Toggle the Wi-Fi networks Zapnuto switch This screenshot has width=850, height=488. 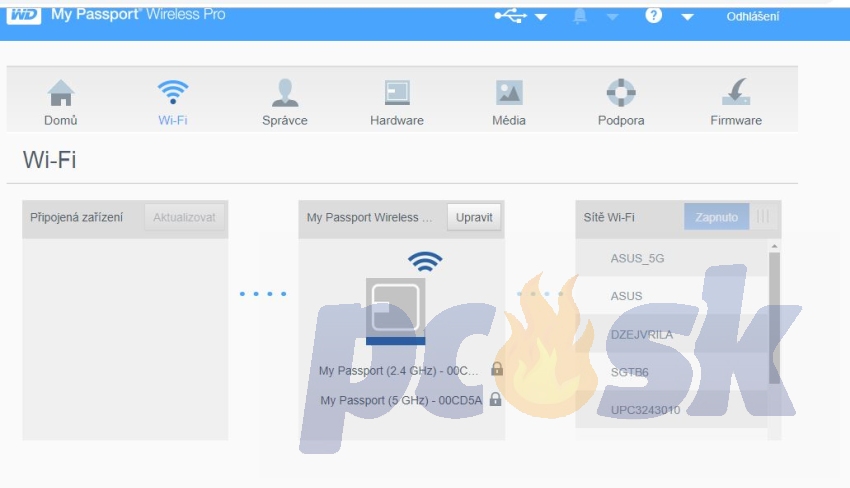[730, 217]
